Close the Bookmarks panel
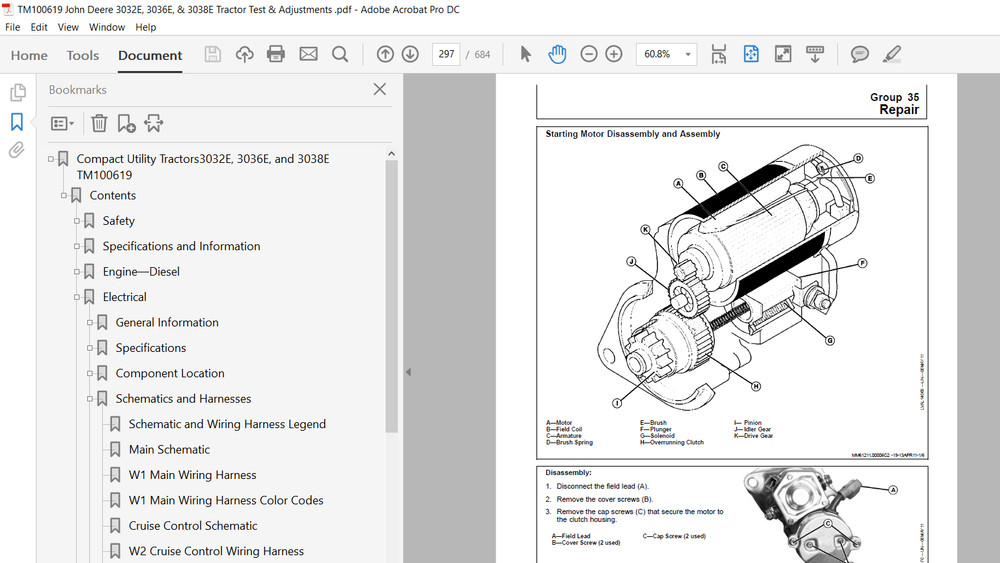1000x563 pixels. click(x=379, y=89)
